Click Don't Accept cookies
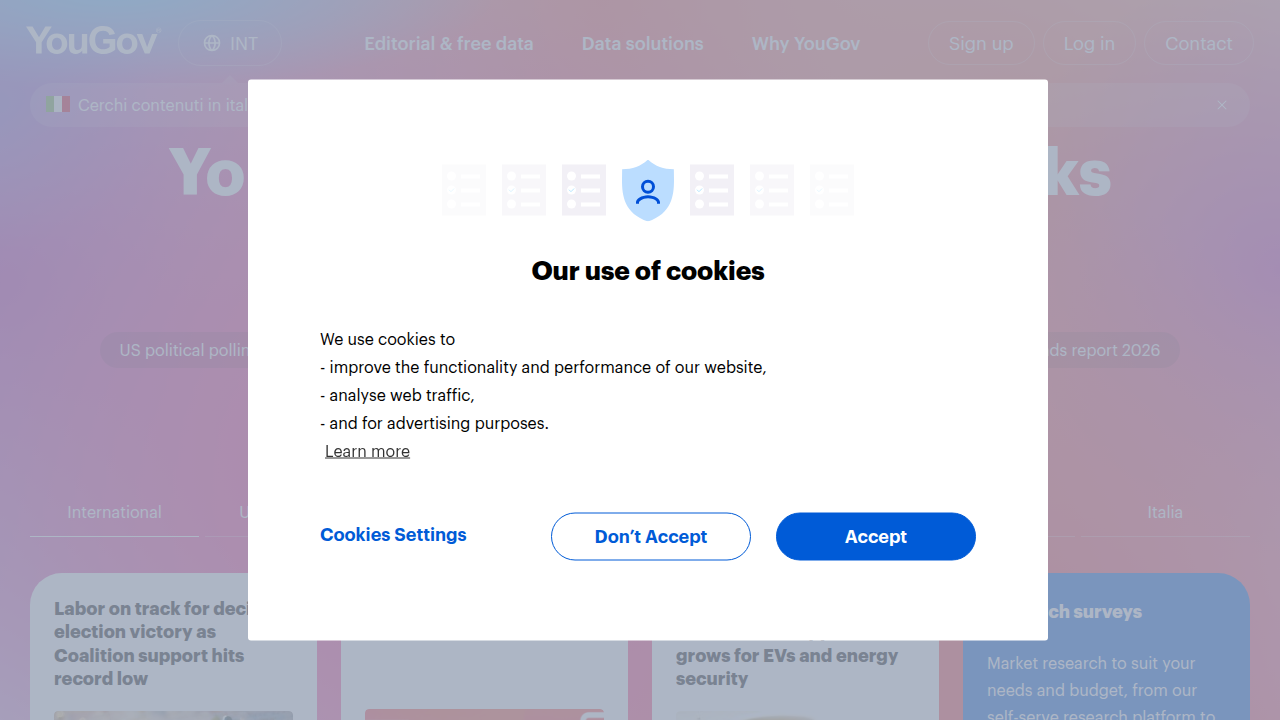The image size is (1280, 720). (651, 537)
